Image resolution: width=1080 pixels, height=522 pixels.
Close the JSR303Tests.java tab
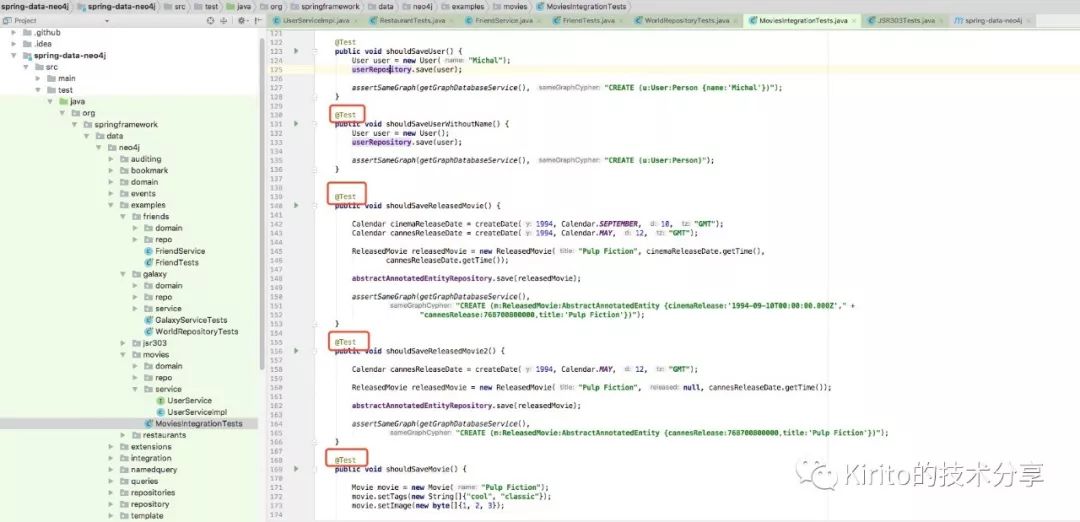coord(941,21)
